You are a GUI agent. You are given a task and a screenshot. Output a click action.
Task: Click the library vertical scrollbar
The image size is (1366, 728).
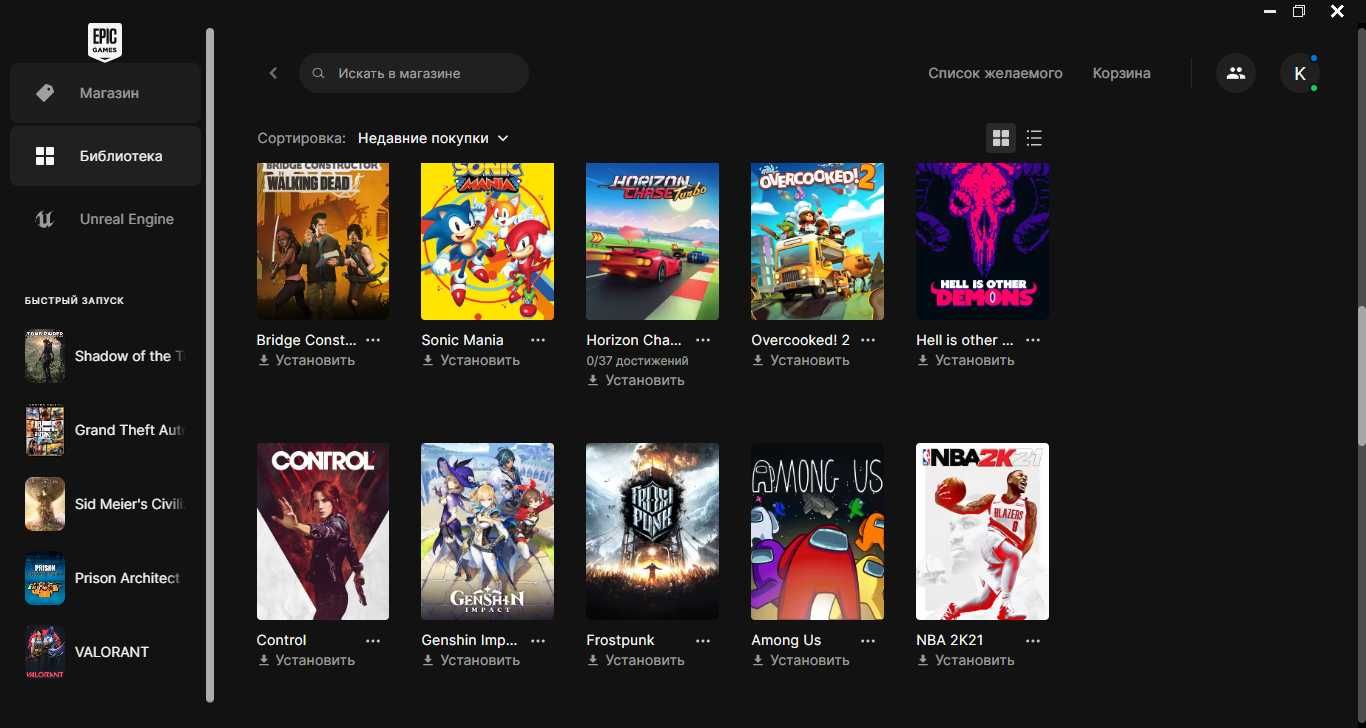coord(1361,375)
